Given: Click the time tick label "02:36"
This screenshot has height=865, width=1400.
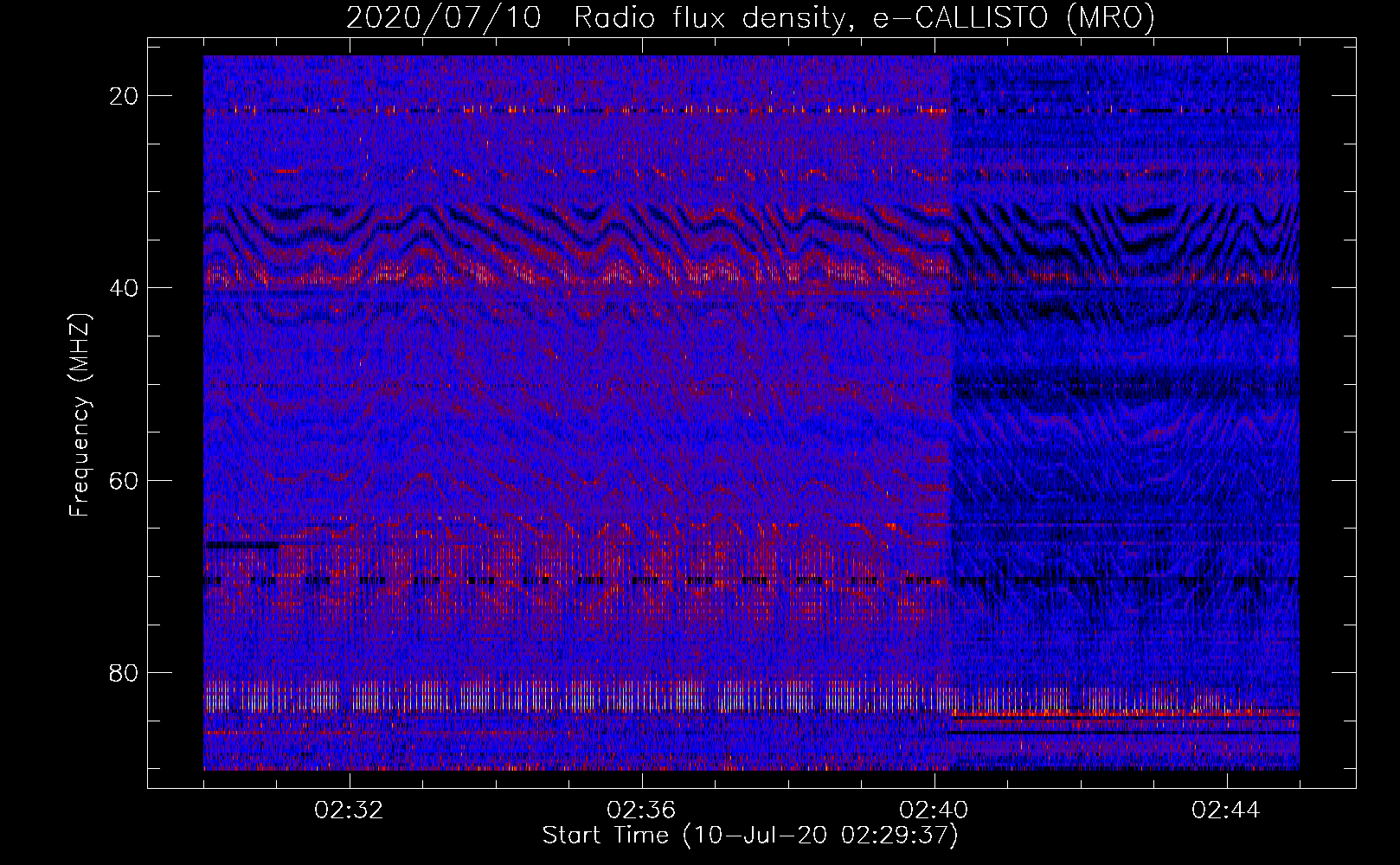Looking at the screenshot, I should [x=641, y=811].
